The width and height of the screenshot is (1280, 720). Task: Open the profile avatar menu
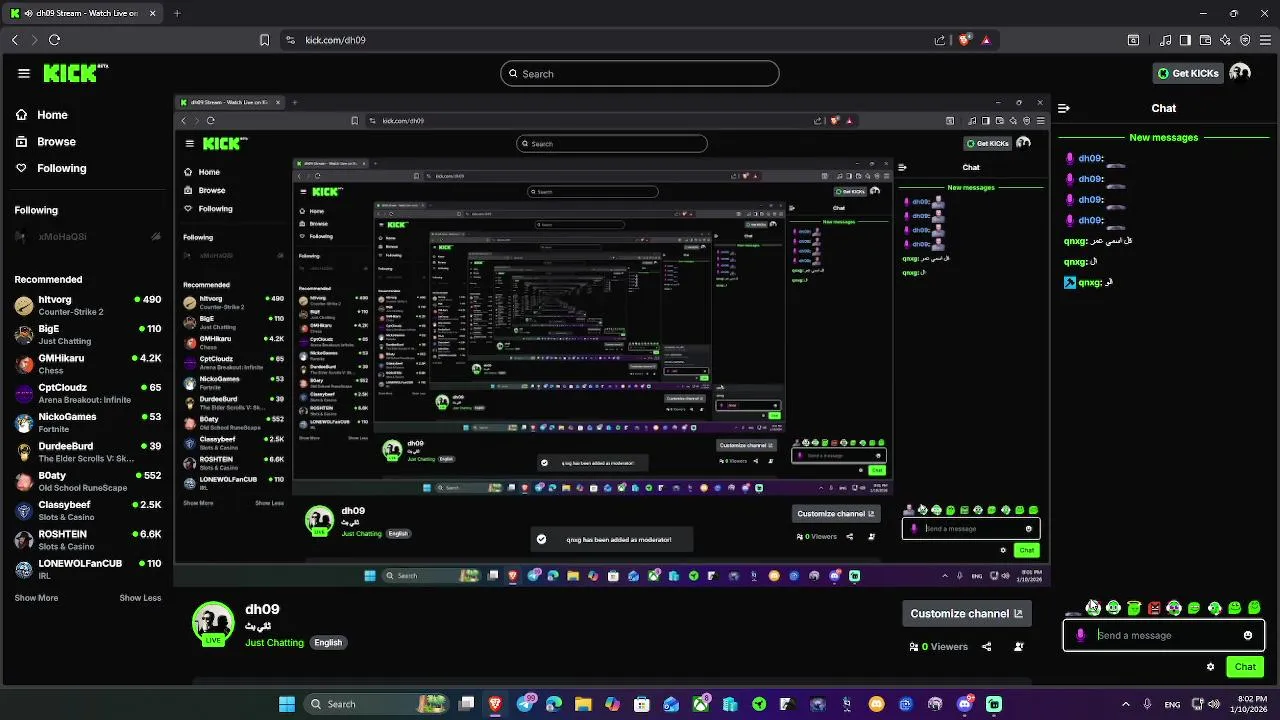click(1240, 73)
